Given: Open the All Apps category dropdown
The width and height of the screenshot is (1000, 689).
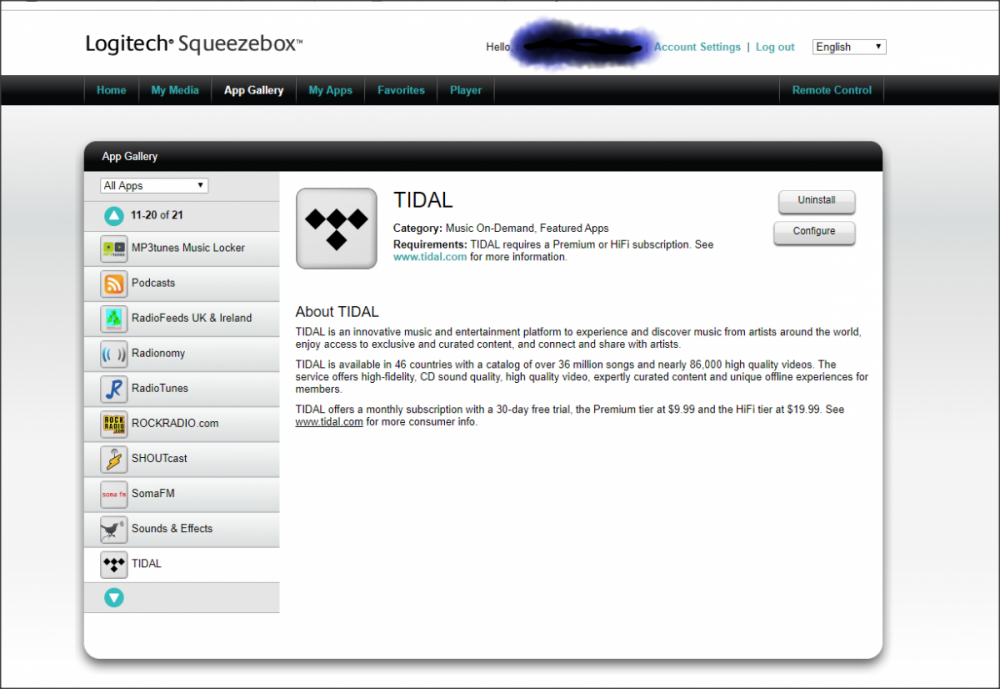Looking at the screenshot, I should click(x=154, y=186).
